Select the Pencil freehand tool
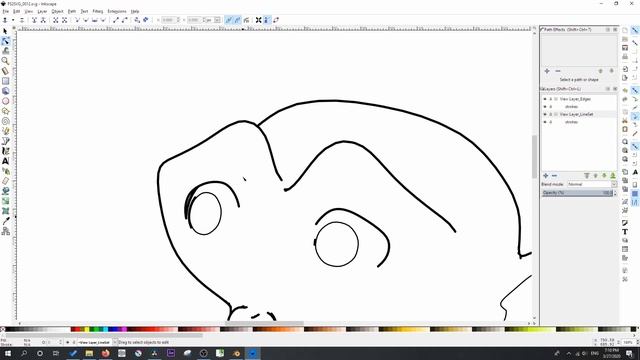This screenshot has height=360, width=640. (5, 131)
